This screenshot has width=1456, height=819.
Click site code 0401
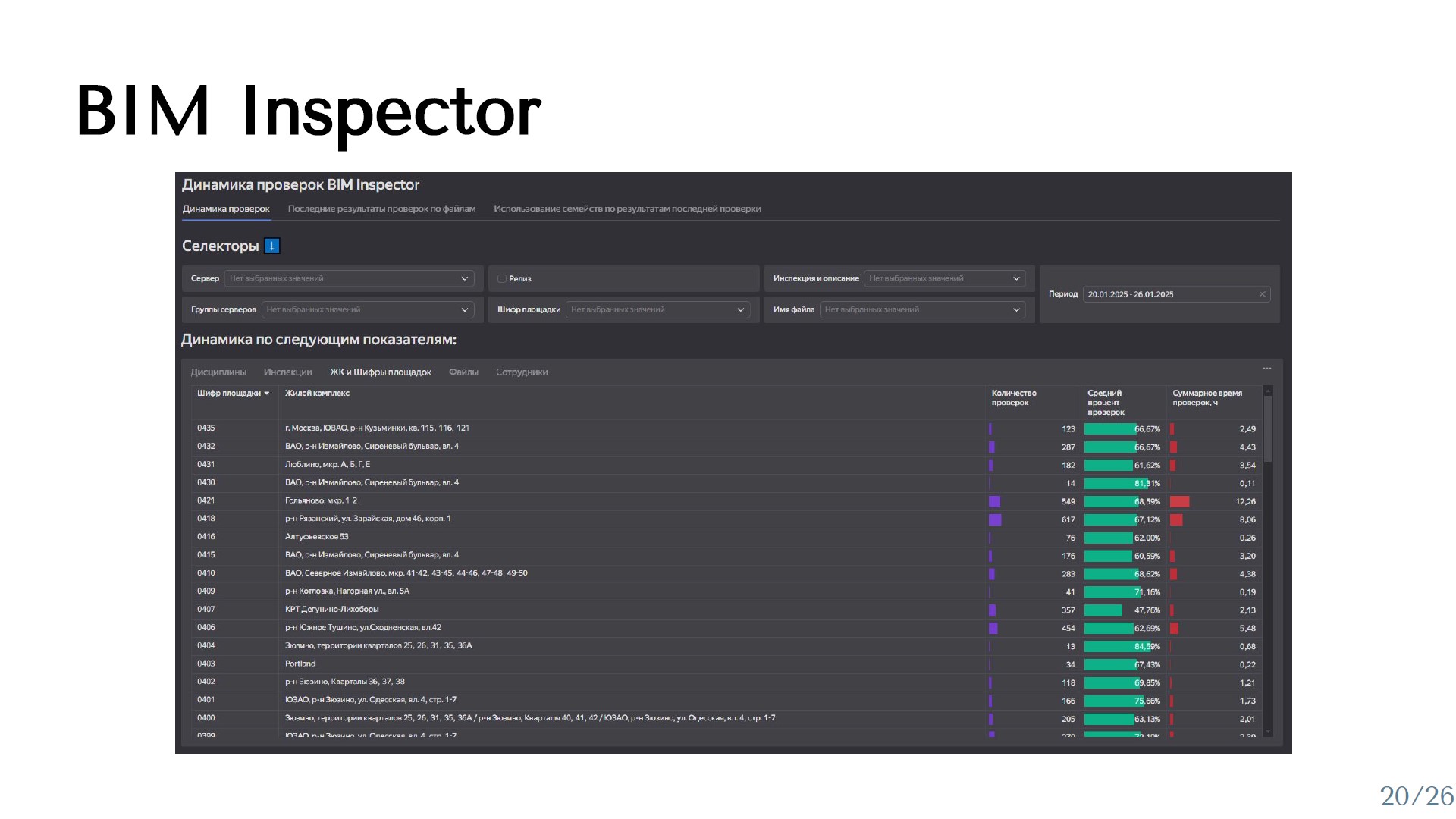coord(206,700)
